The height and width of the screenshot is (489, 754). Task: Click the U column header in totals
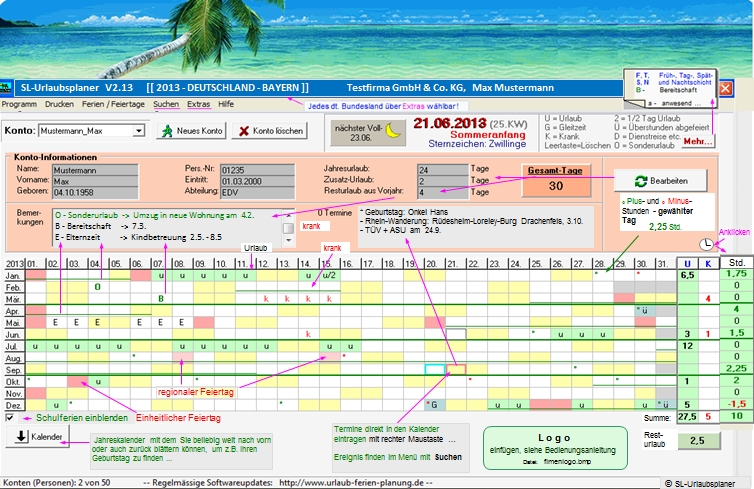point(688,263)
